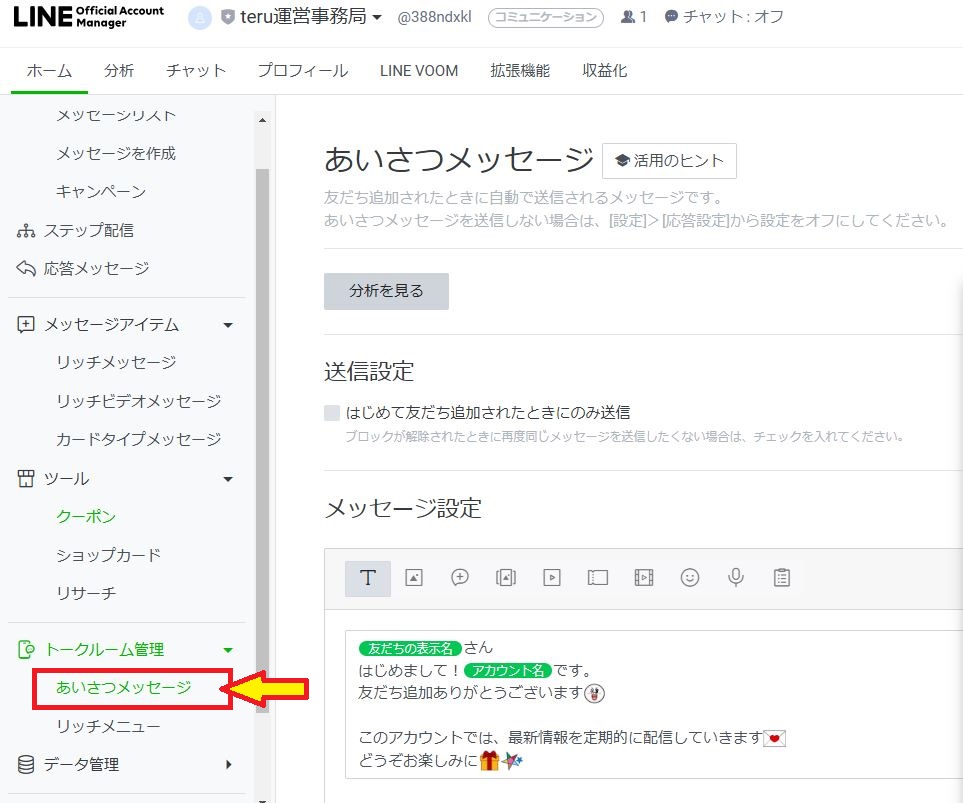Viewport: 963px width, 803px height.
Task: Select the rich video filmstrip icon
Action: [x=644, y=578]
